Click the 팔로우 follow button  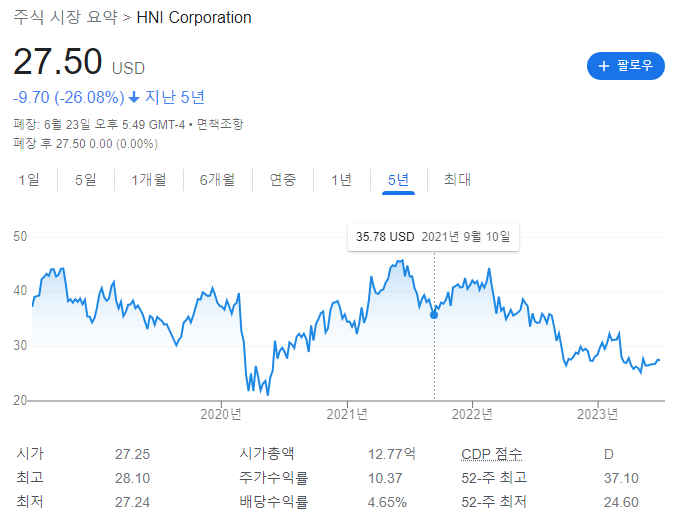click(x=625, y=66)
